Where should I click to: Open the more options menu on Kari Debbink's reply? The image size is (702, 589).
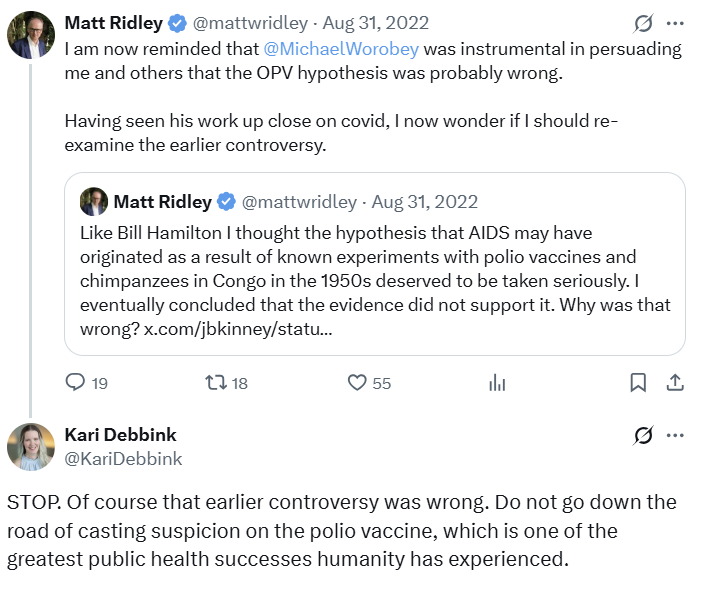pos(676,435)
